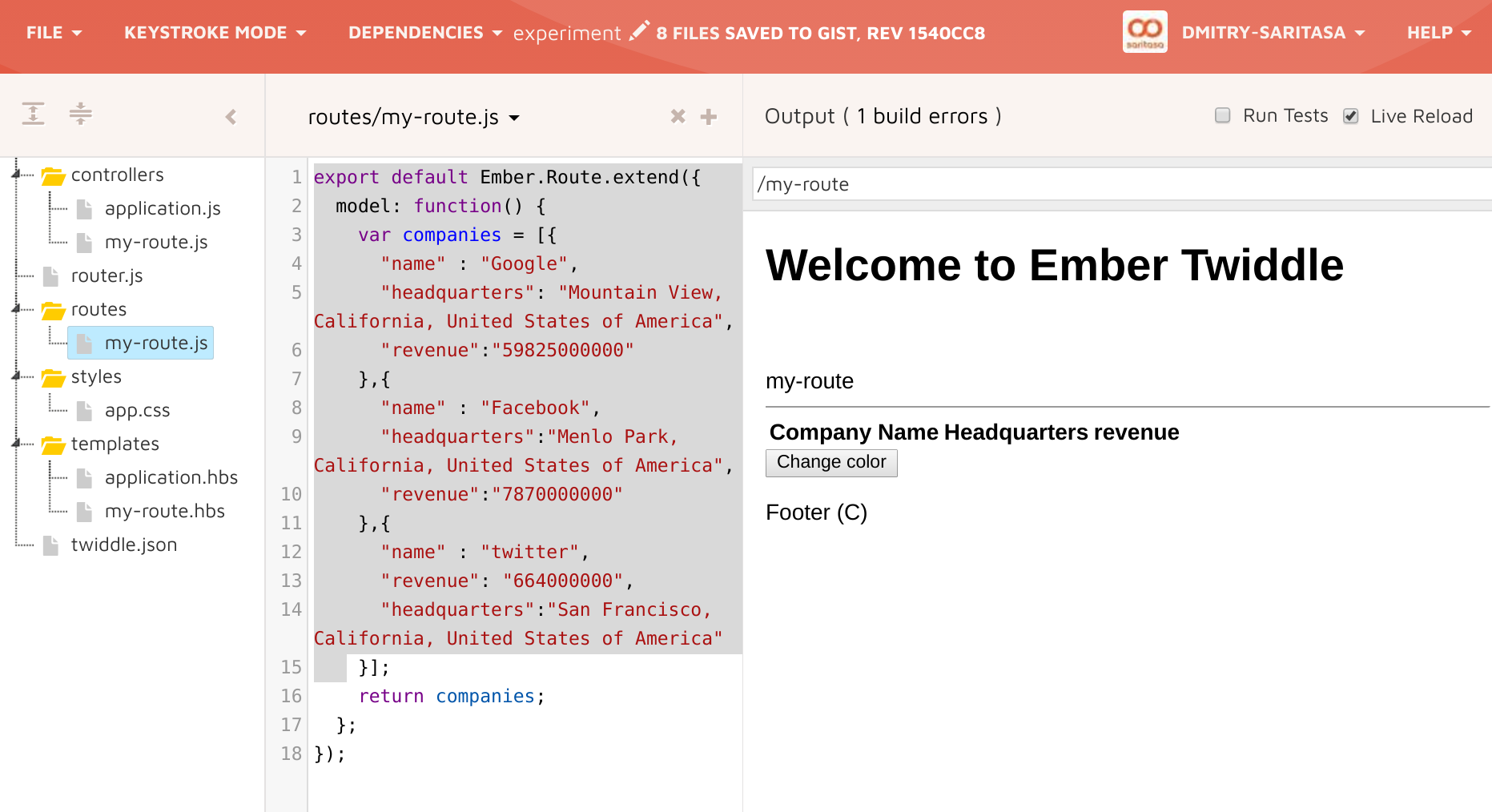The image size is (1492, 812).
Task: Open the Help menu
Action: [1438, 33]
